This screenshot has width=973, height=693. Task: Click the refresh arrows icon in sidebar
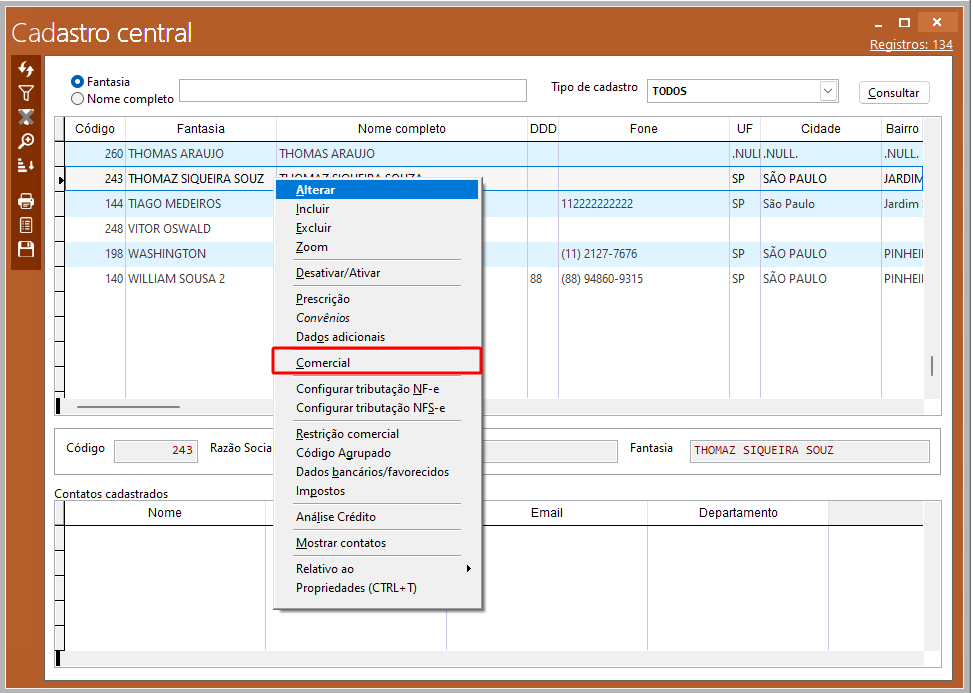click(x=26, y=69)
